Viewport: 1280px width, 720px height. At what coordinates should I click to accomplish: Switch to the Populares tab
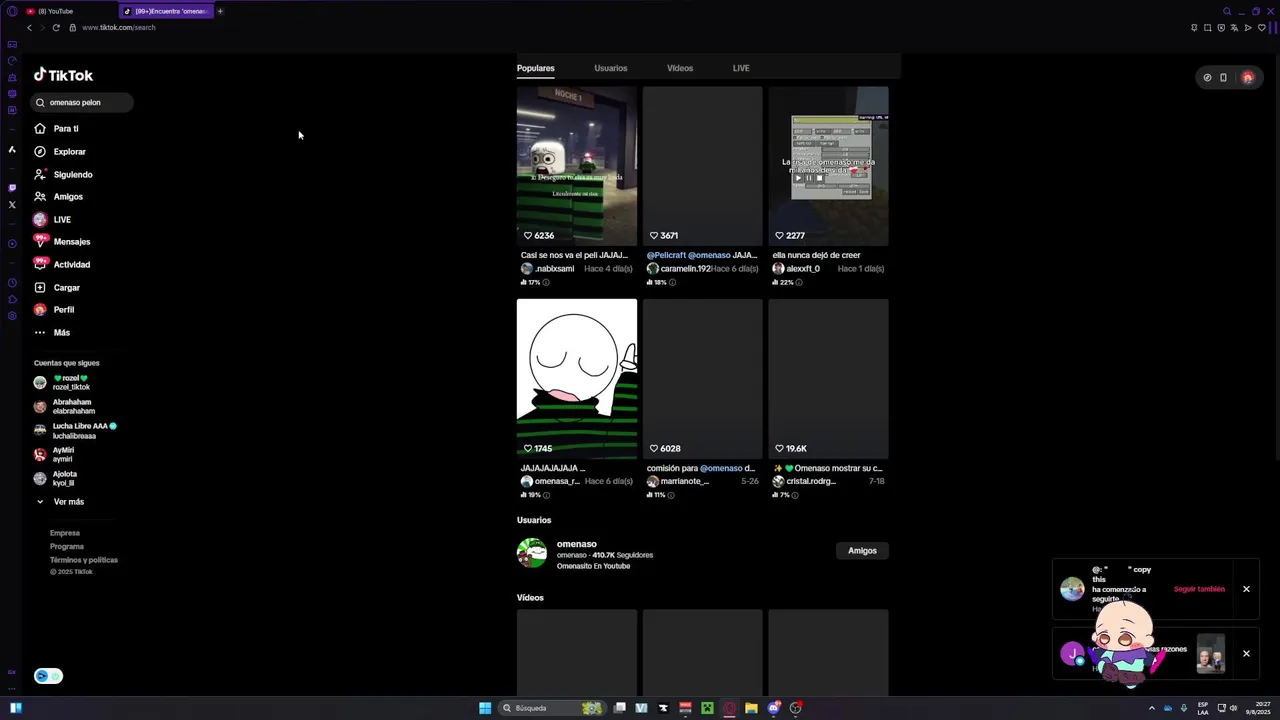[535, 68]
